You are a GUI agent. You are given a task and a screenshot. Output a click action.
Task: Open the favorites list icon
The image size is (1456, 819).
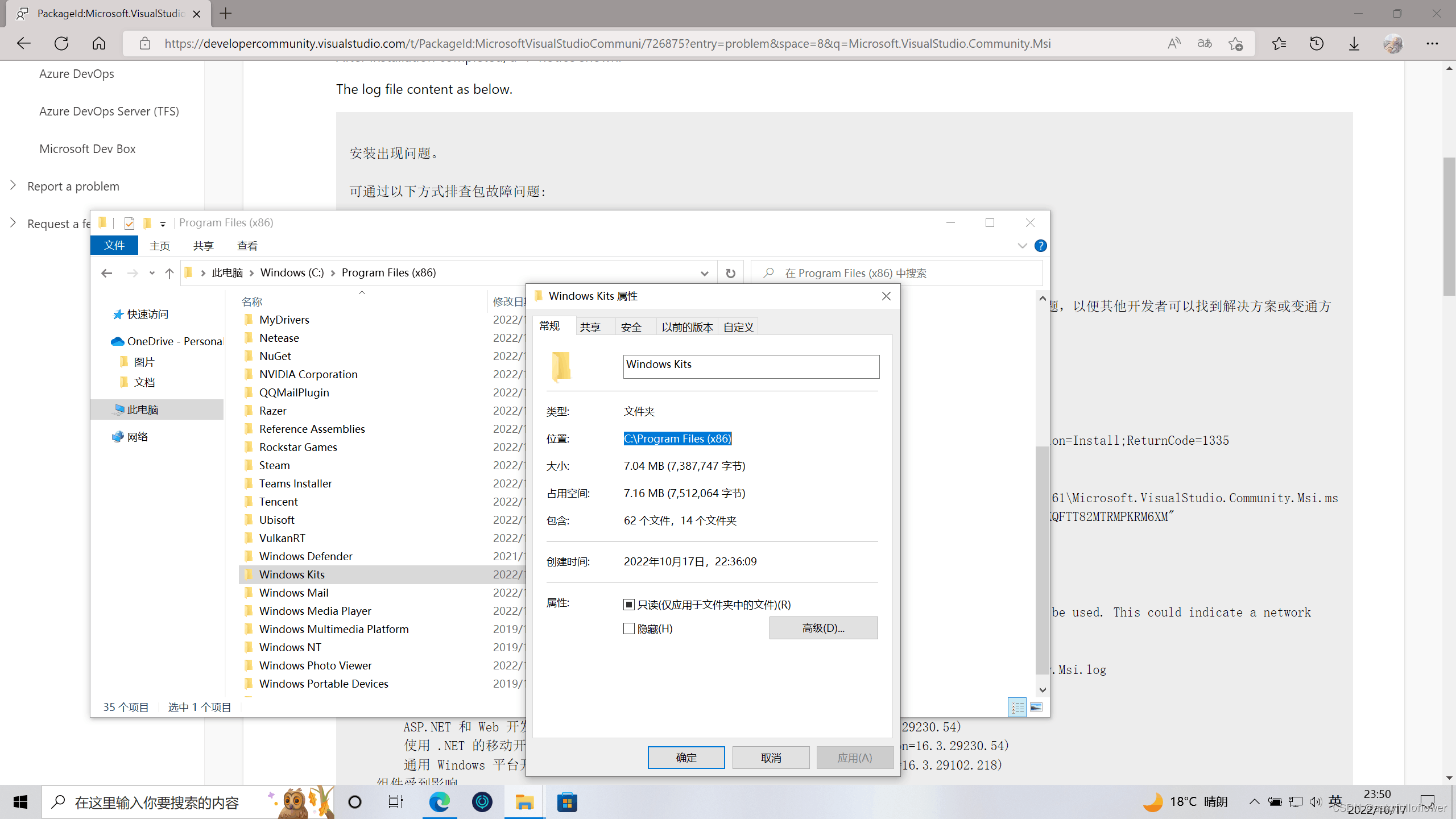(x=1279, y=43)
